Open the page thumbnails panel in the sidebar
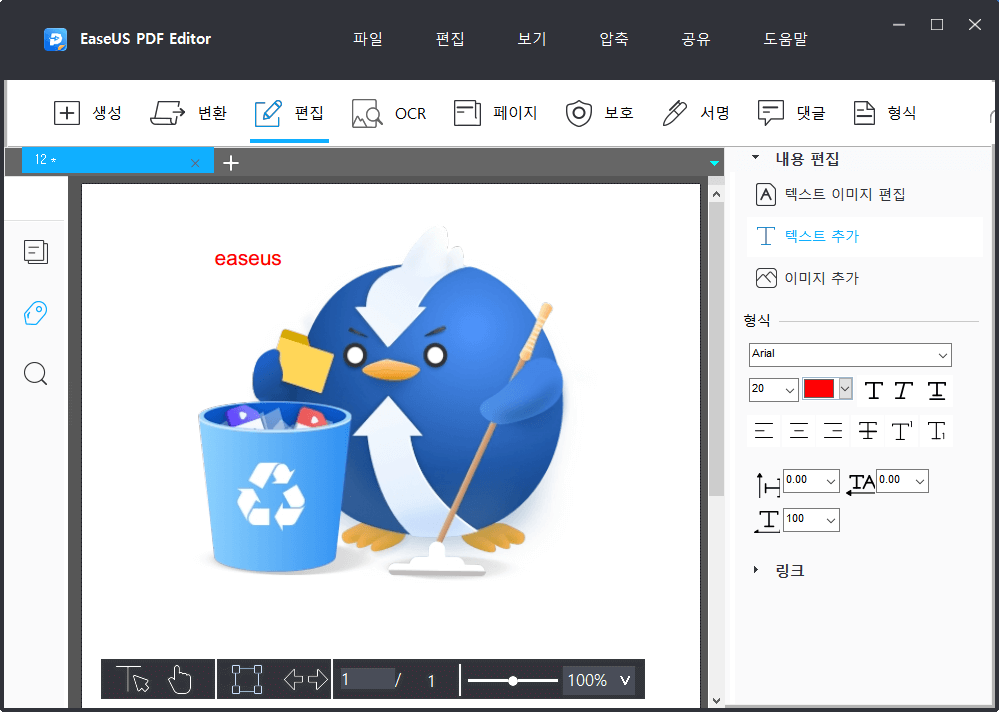999x712 pixels. [36, 252]
